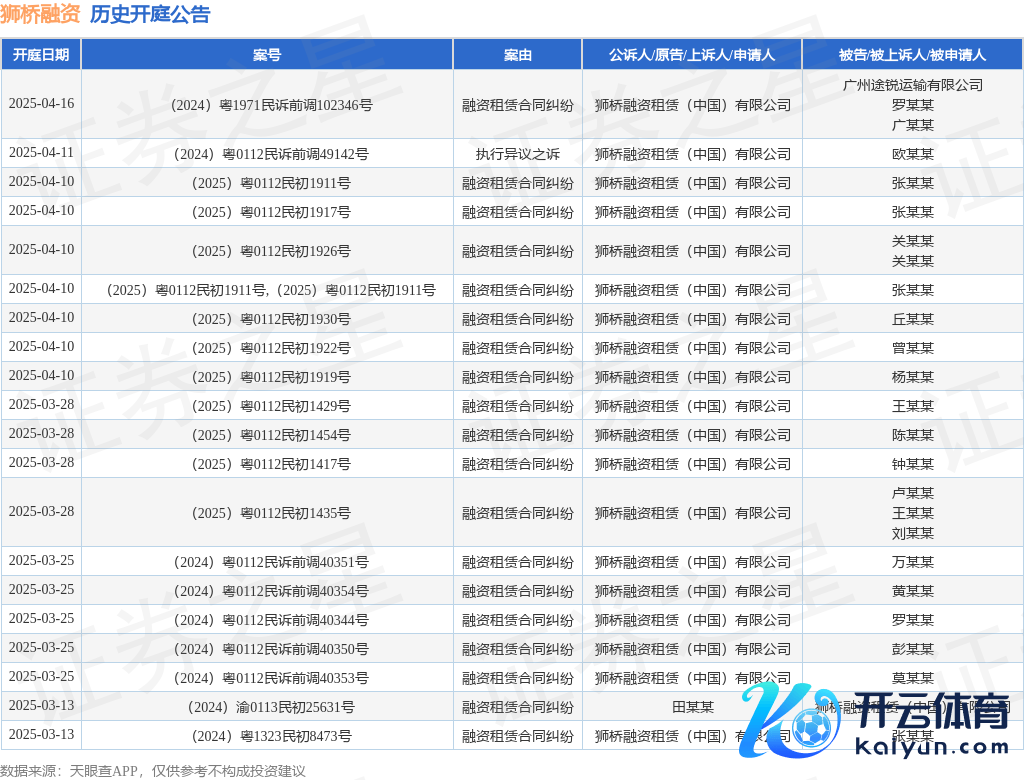Click the plaintiff 田某某 cell
This screenshot has height=780, width=1024.
(692, 707)
